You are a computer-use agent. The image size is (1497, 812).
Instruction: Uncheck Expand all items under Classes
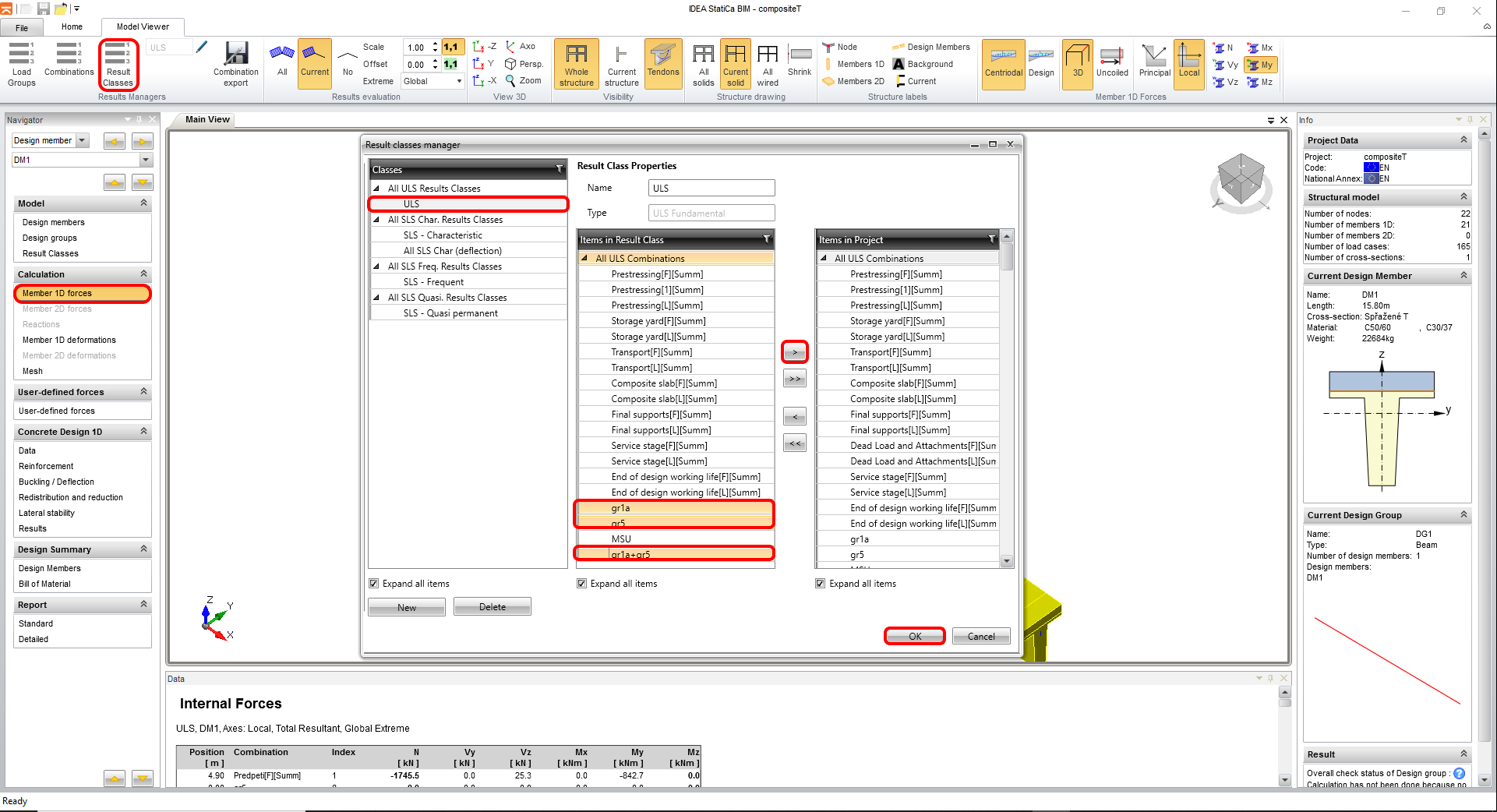point(374,584)
